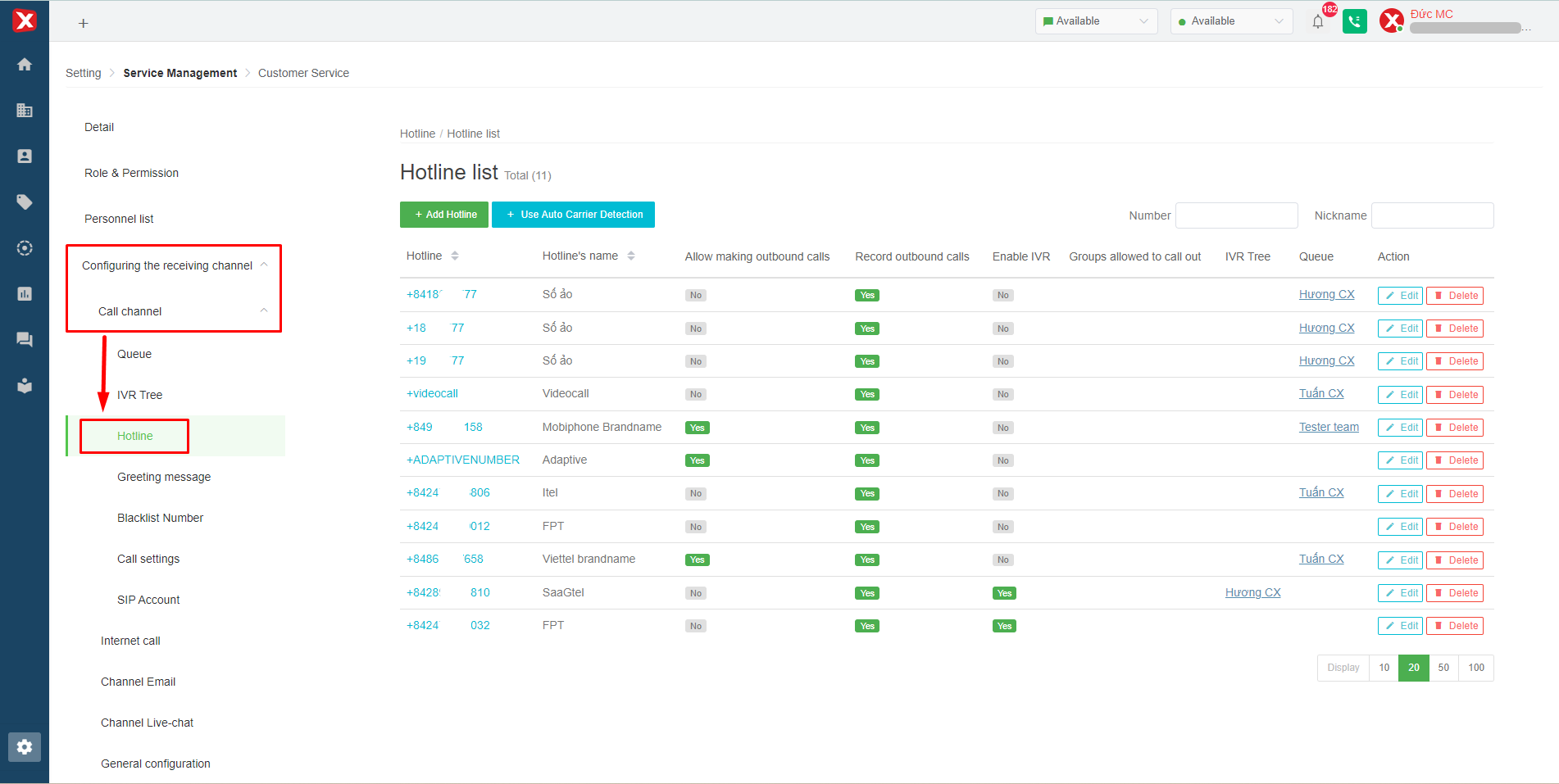The width and height of the screenshot is (1559, 784).
Task: Open the notifications bell icon
Action: [x=1317, y=22]
